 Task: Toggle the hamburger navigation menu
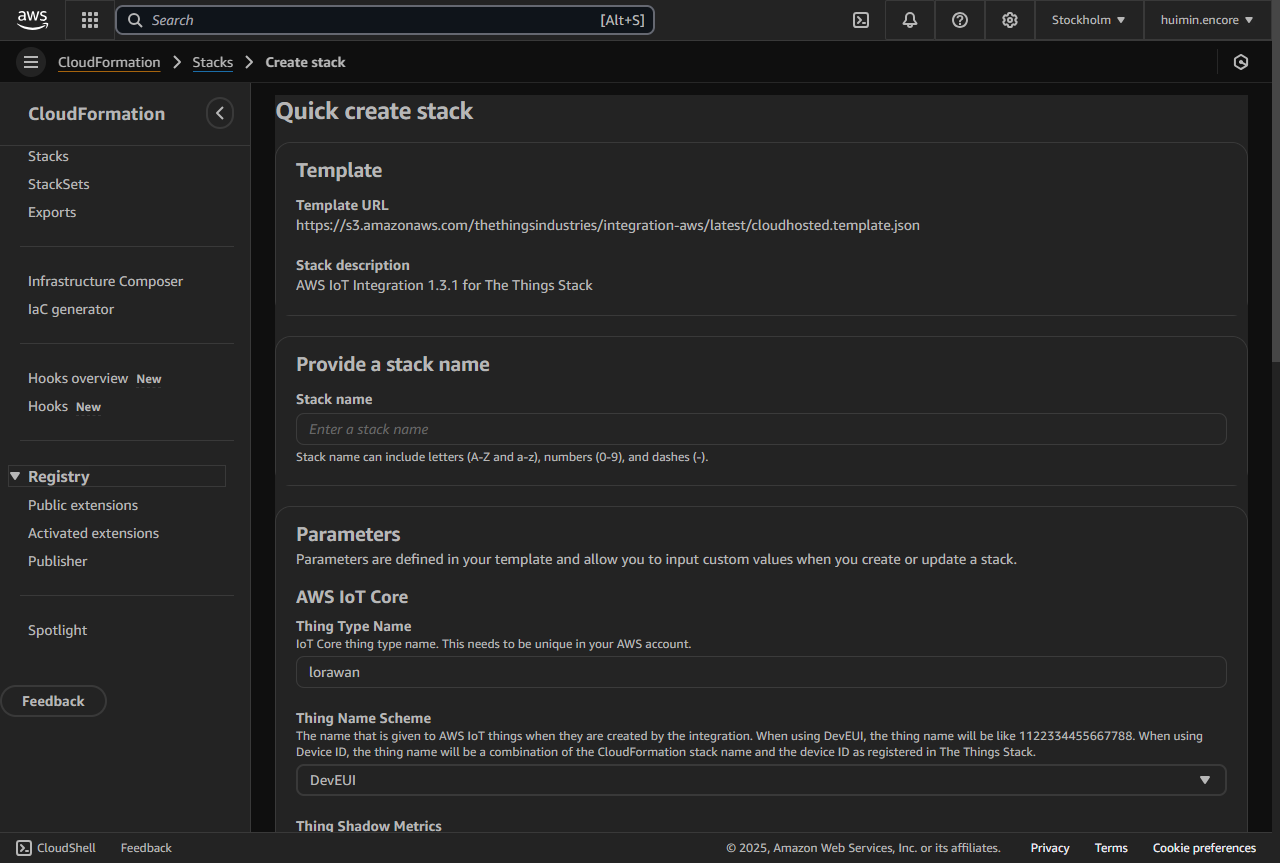31,62
